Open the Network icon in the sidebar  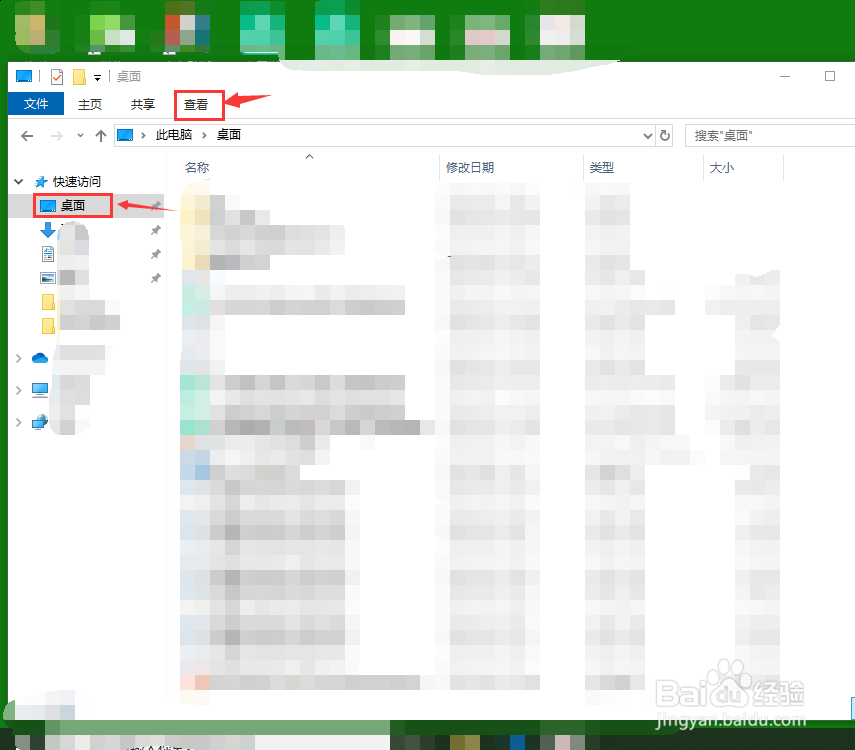pos(39,419)
